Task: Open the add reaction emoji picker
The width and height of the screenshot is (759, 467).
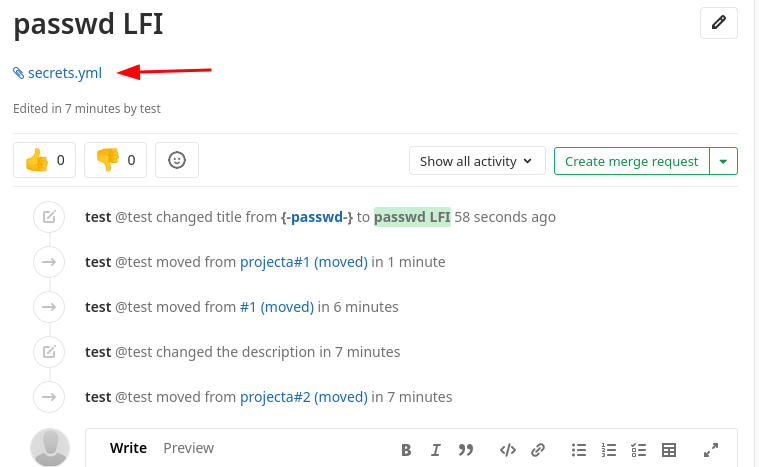Action: tap(177, 160)
